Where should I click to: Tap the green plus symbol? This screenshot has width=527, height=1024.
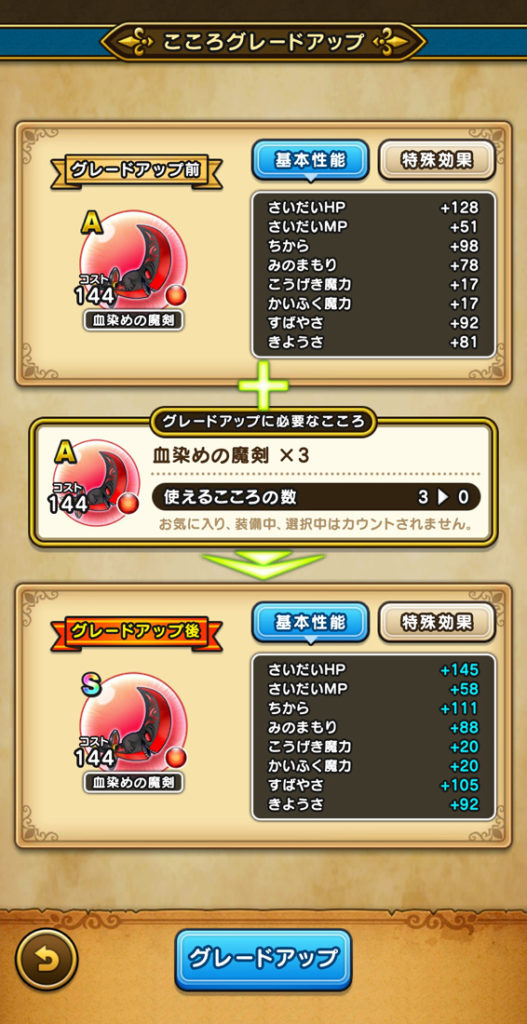tap(263, 385)
